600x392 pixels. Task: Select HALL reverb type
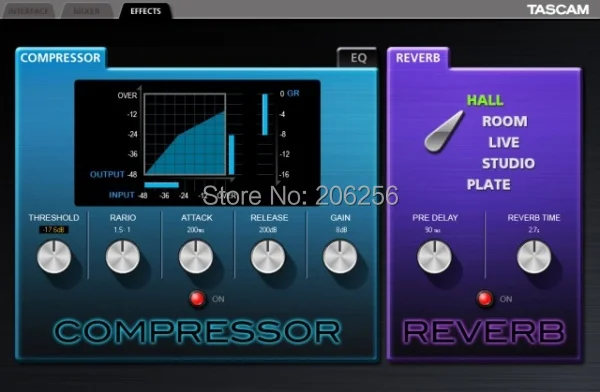coord(485,100)
